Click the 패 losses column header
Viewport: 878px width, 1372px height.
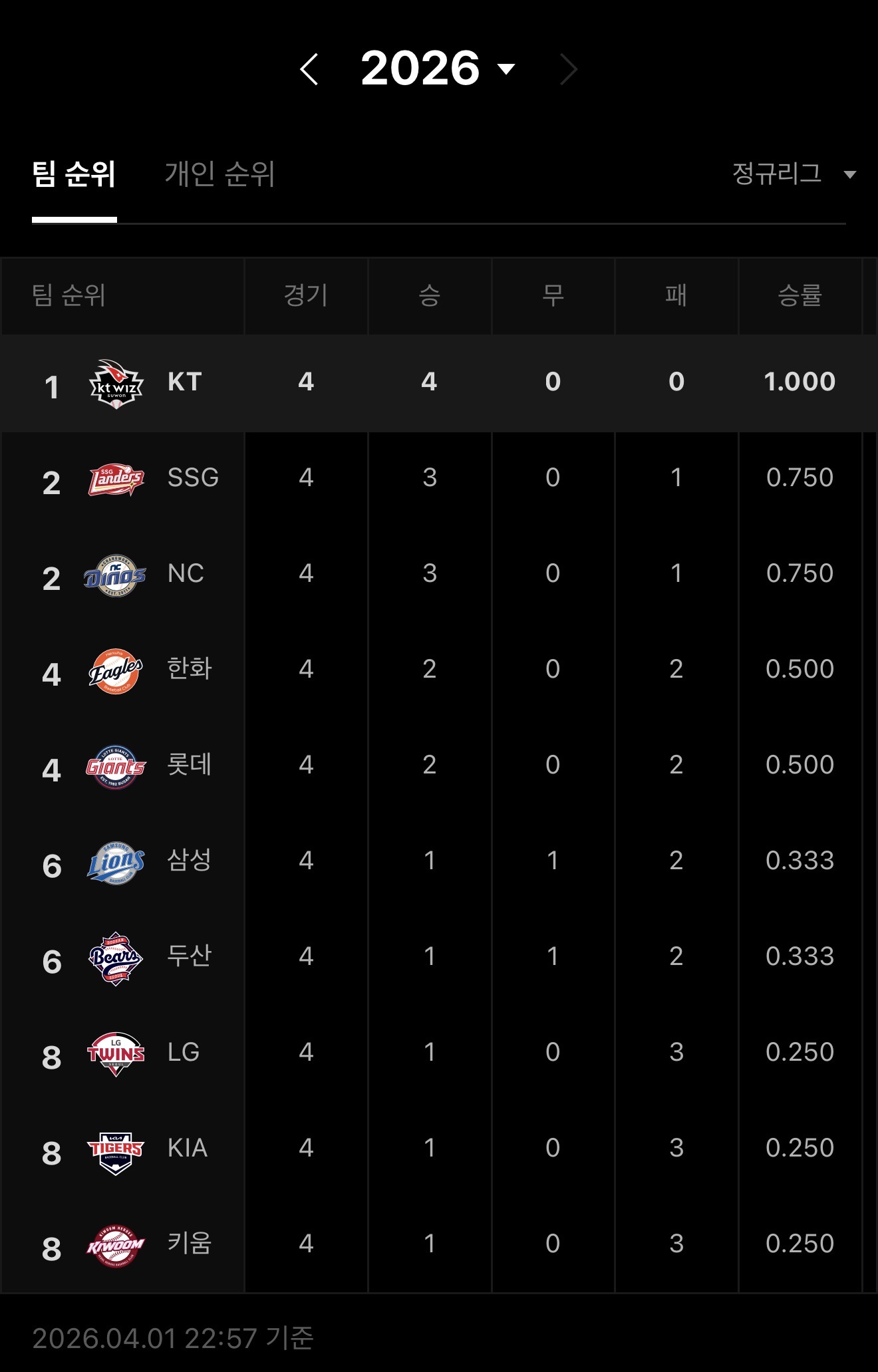pyautogui.click(x=676, y=295)
